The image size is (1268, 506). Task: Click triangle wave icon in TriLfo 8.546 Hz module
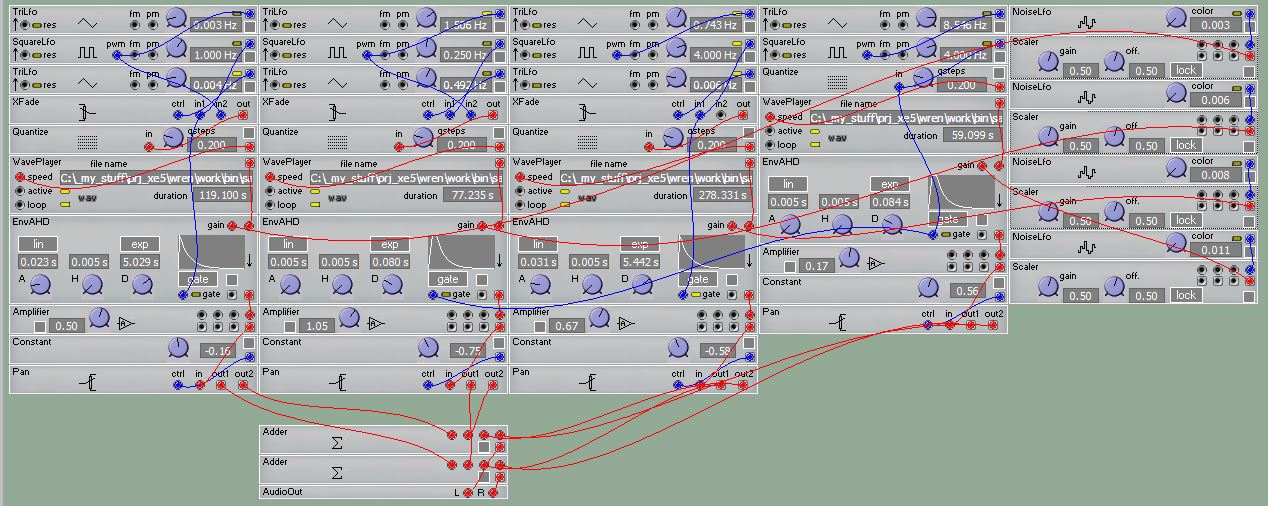[x=838, y=22]
